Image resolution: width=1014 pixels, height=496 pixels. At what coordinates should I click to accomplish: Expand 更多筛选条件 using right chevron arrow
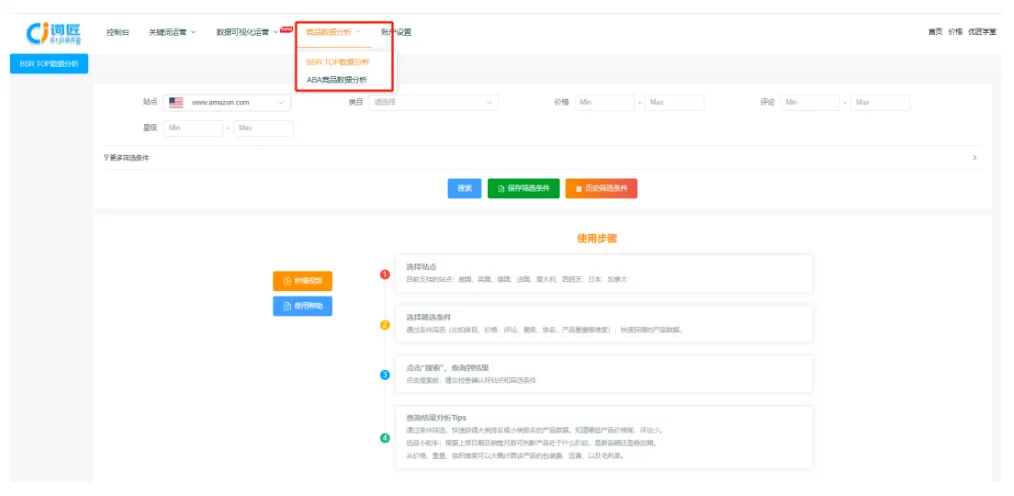[975, 158]
